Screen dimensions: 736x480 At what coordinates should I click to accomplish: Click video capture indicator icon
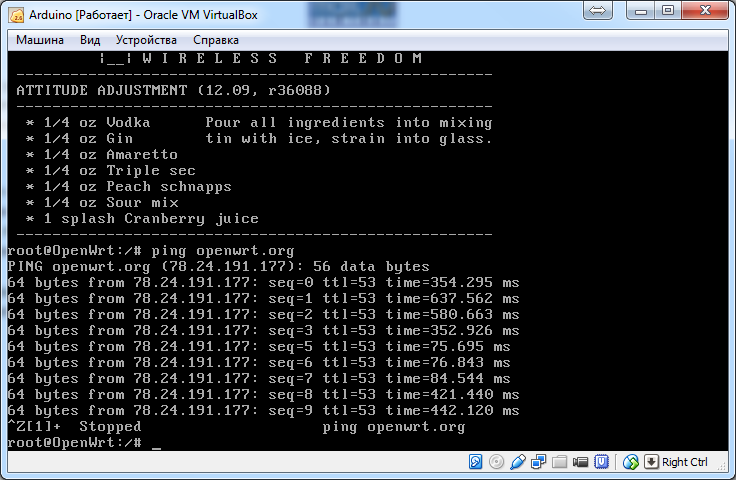(x=580, y=462)
